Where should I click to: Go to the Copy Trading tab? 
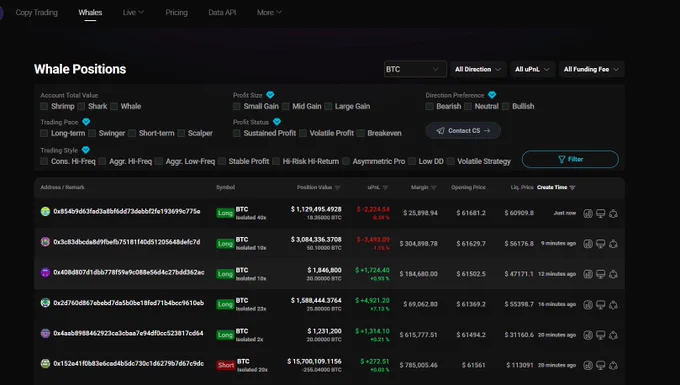36,13
